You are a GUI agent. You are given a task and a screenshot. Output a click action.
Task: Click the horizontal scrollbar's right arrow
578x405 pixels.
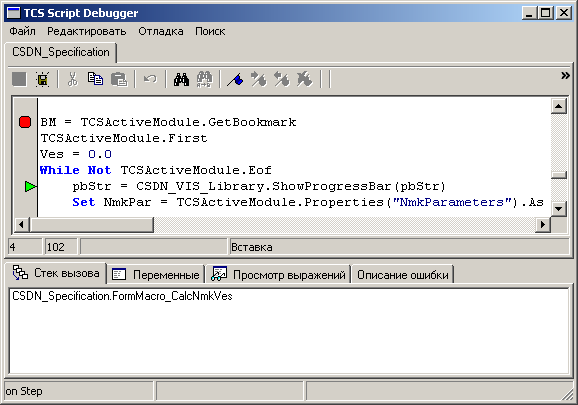click(x=543, y=224)
